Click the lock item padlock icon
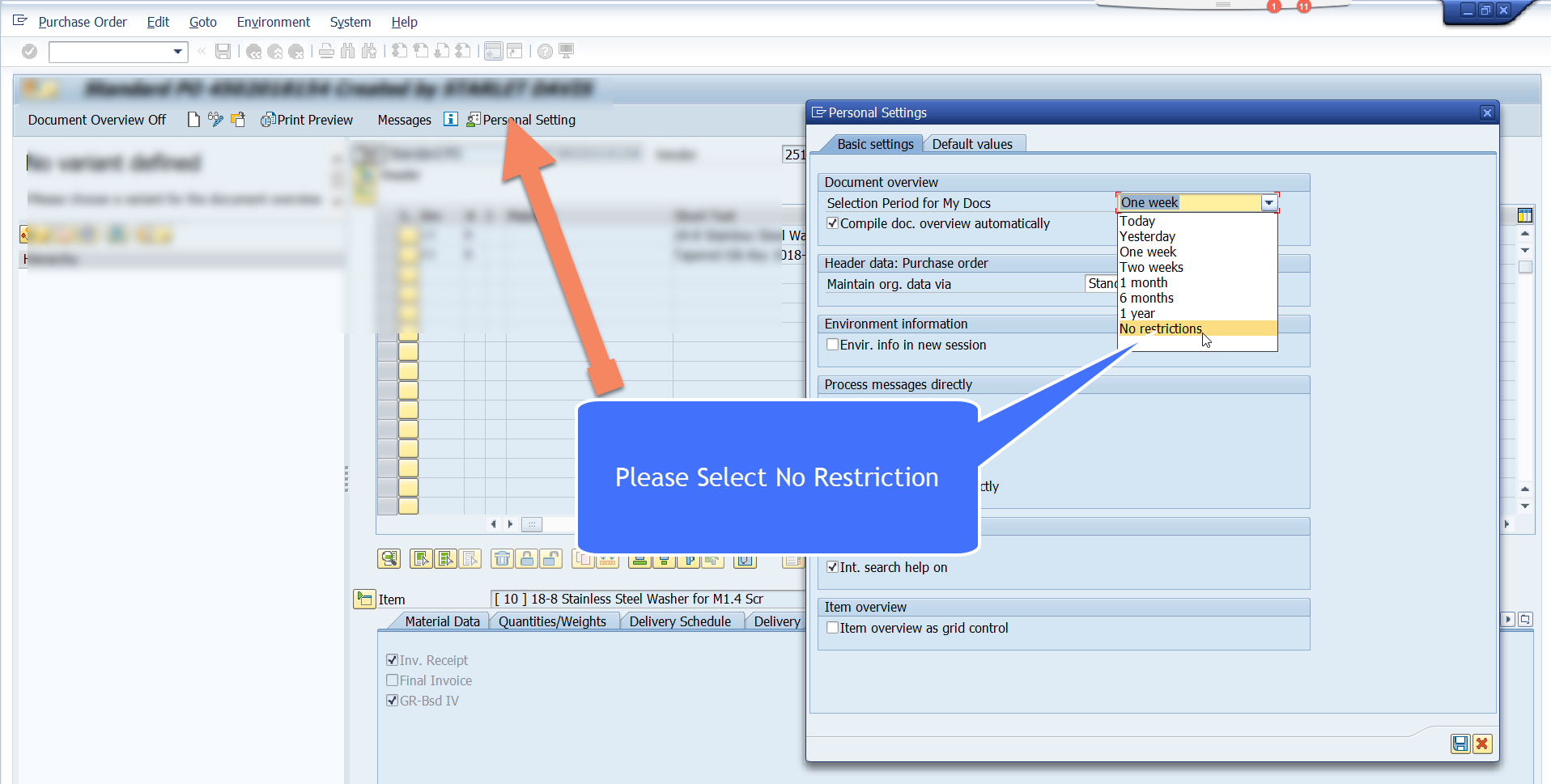 (527, 558)
